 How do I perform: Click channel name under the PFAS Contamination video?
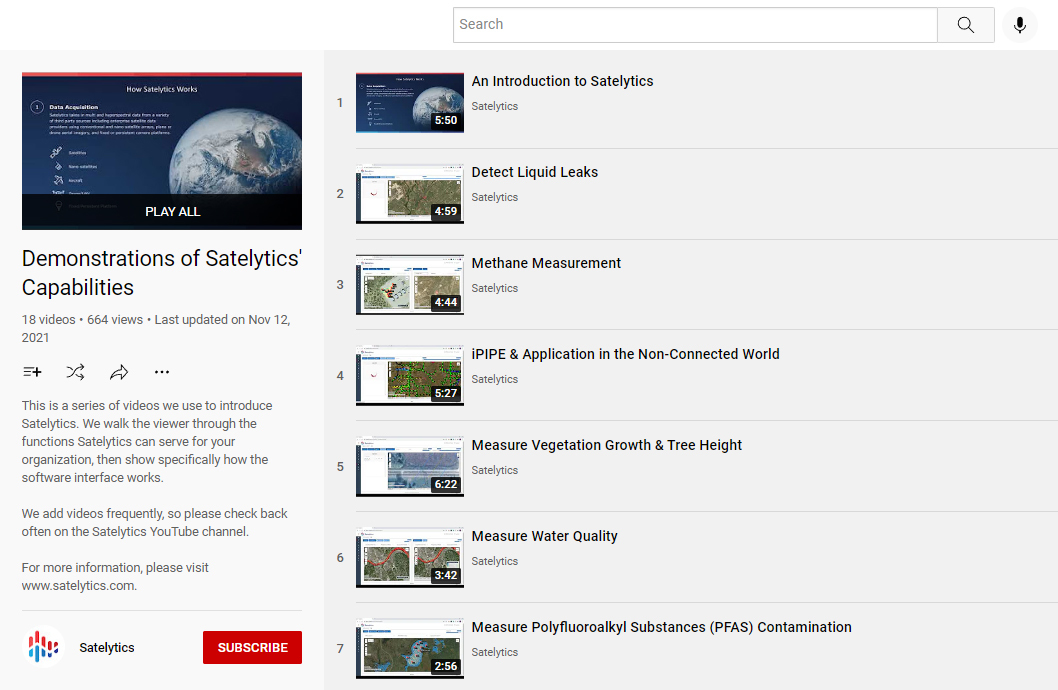click(495, 652)
